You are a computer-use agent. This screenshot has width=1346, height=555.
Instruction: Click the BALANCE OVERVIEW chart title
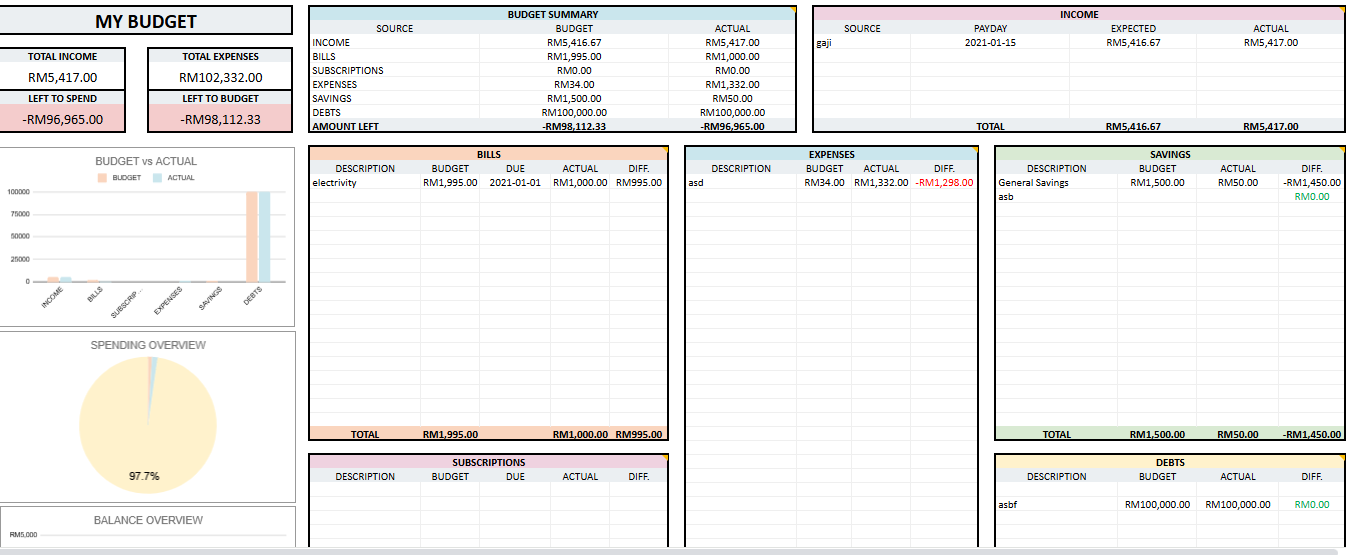[x=148, y=520]
